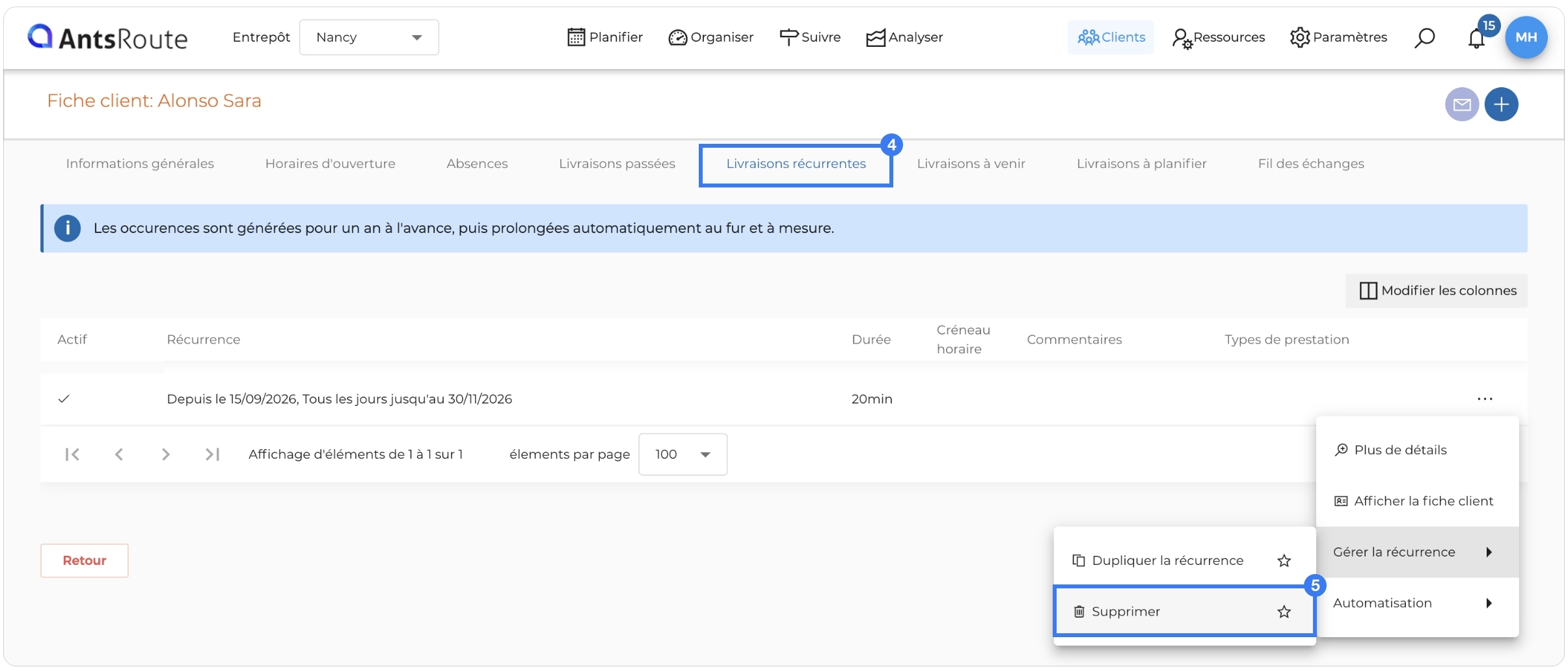Open the Planifier menu

[605, 37]
